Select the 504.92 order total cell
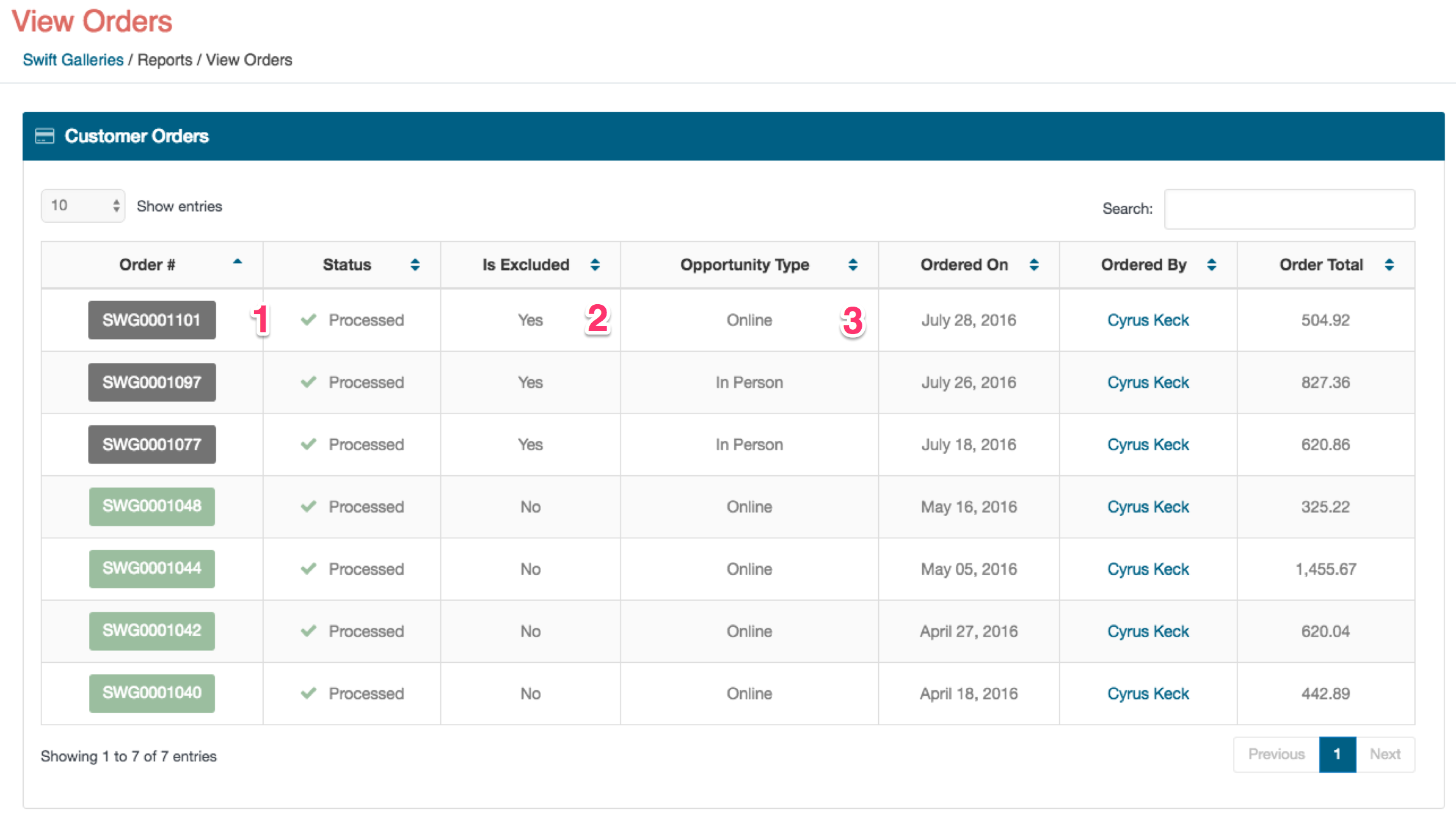The height and width of the screenshot is (821, 1456). pyautogui.click(x=1325, y=320)
